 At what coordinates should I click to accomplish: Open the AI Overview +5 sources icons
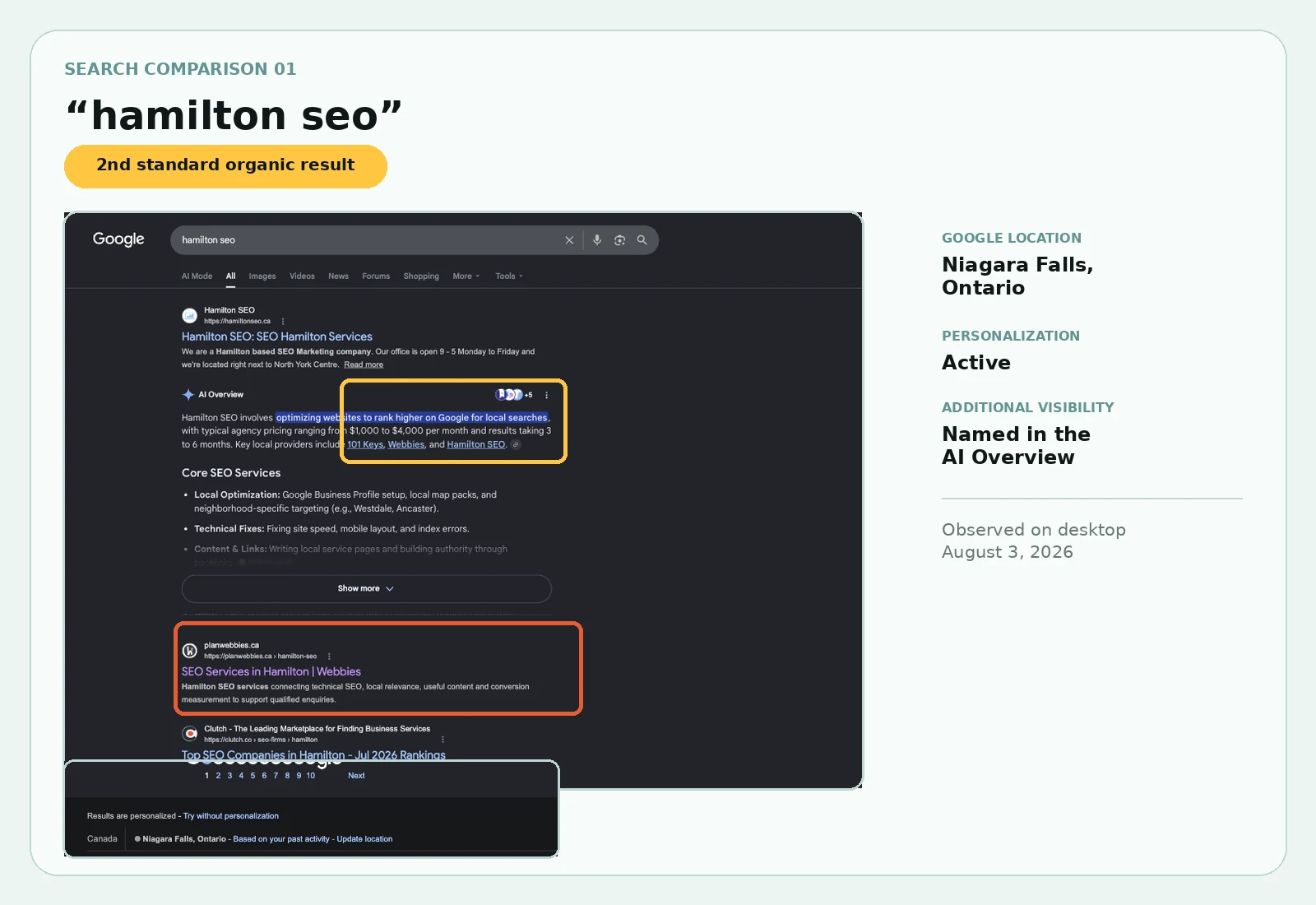coord(513,395)
